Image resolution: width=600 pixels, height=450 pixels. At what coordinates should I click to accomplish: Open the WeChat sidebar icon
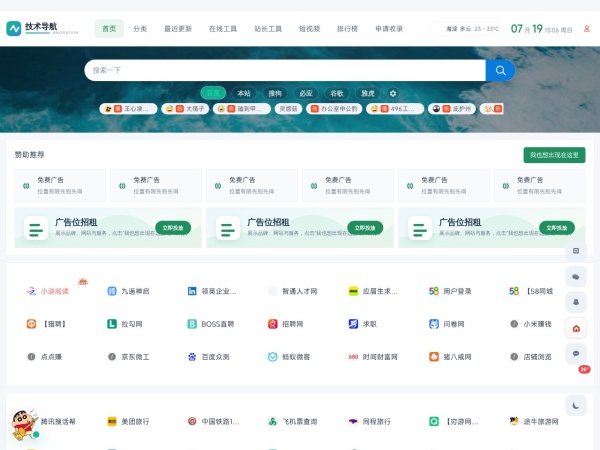[576, 277]
